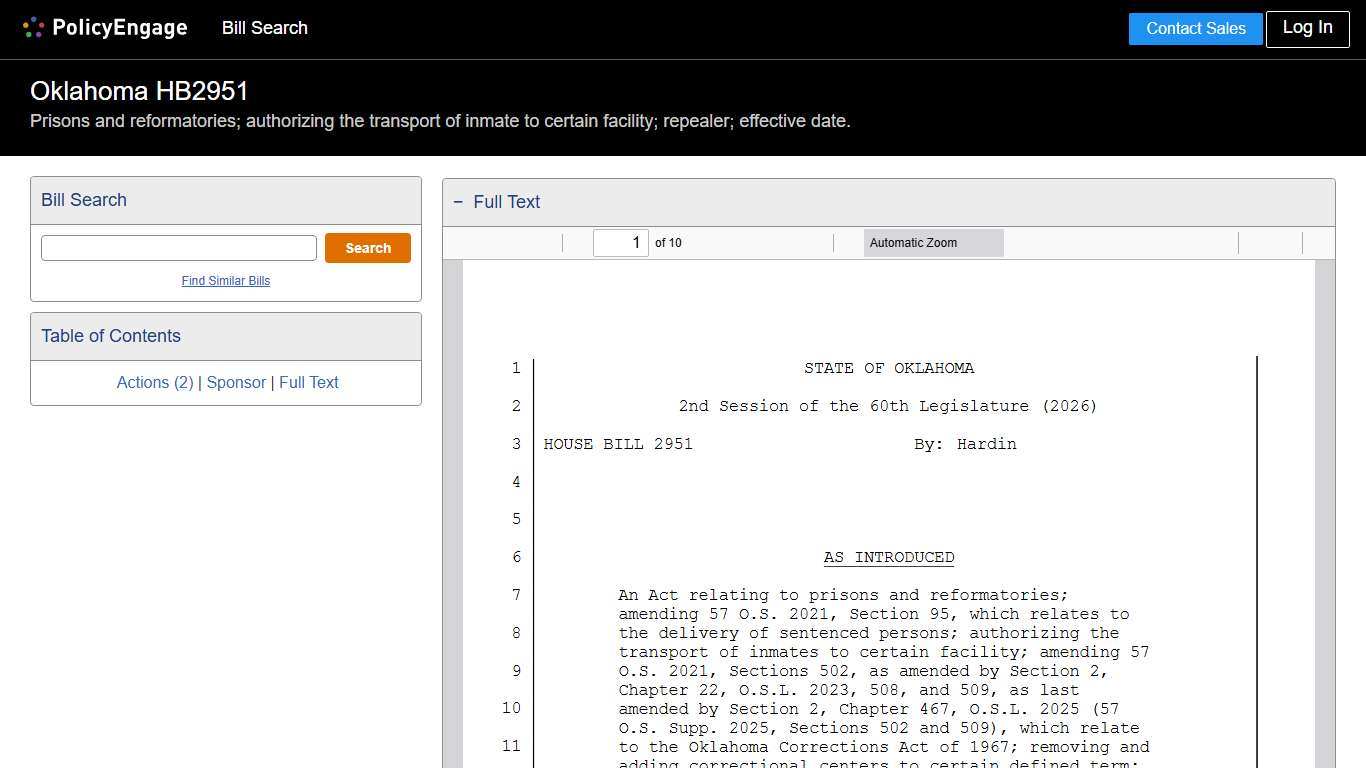Click the Log In button
1366x768 pixels.
(x=1307, y=28)
